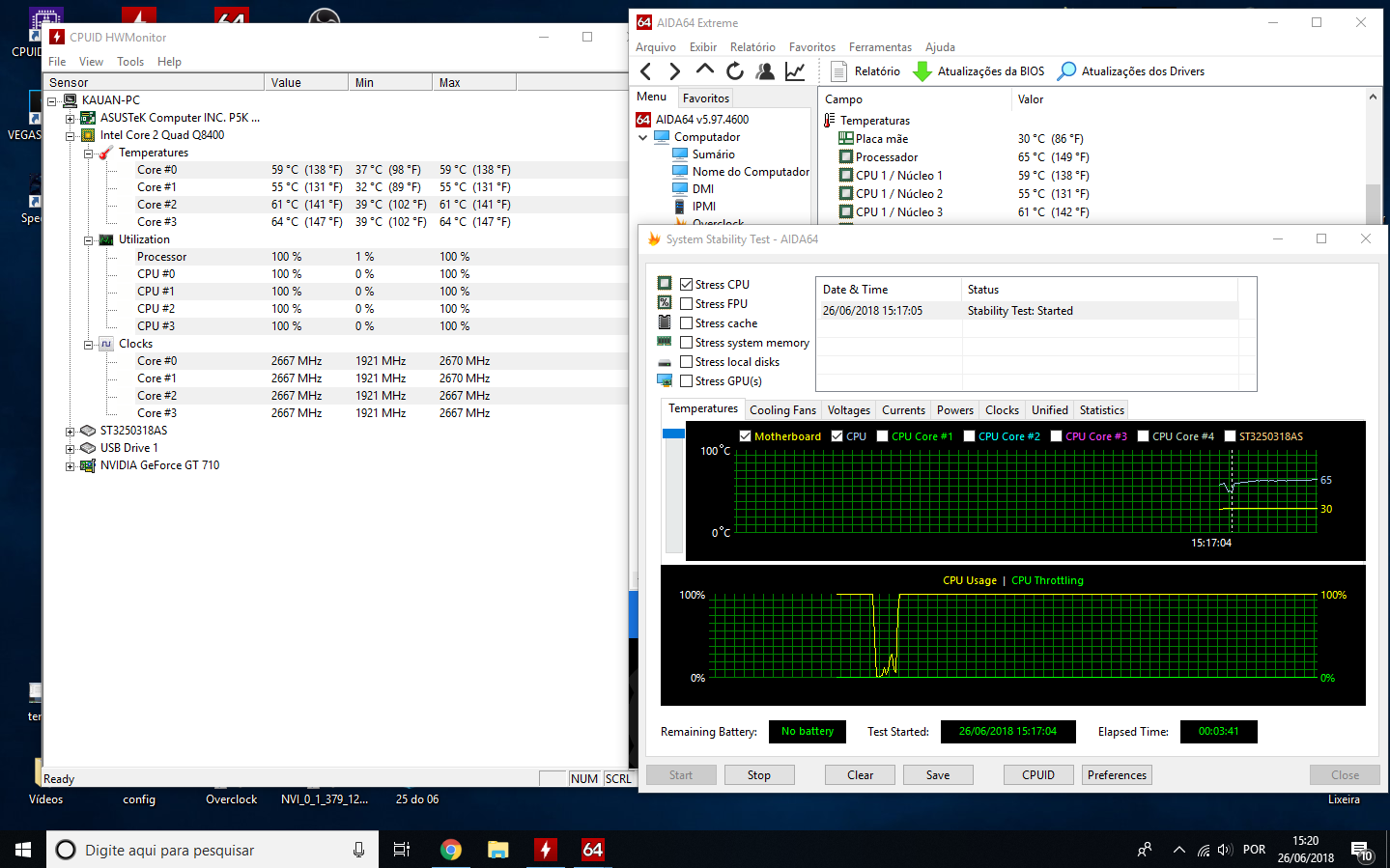Select DMI in the AIDA64 menu tree
Viewport: 1390px width, 868px height.
tap(703, 189)
